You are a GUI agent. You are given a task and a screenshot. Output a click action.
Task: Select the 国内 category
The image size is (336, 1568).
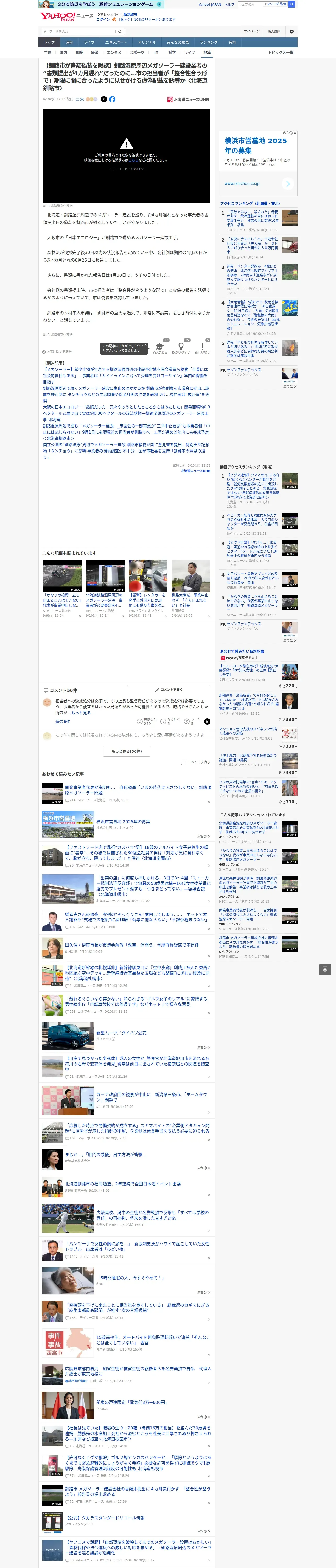(63, 52)
